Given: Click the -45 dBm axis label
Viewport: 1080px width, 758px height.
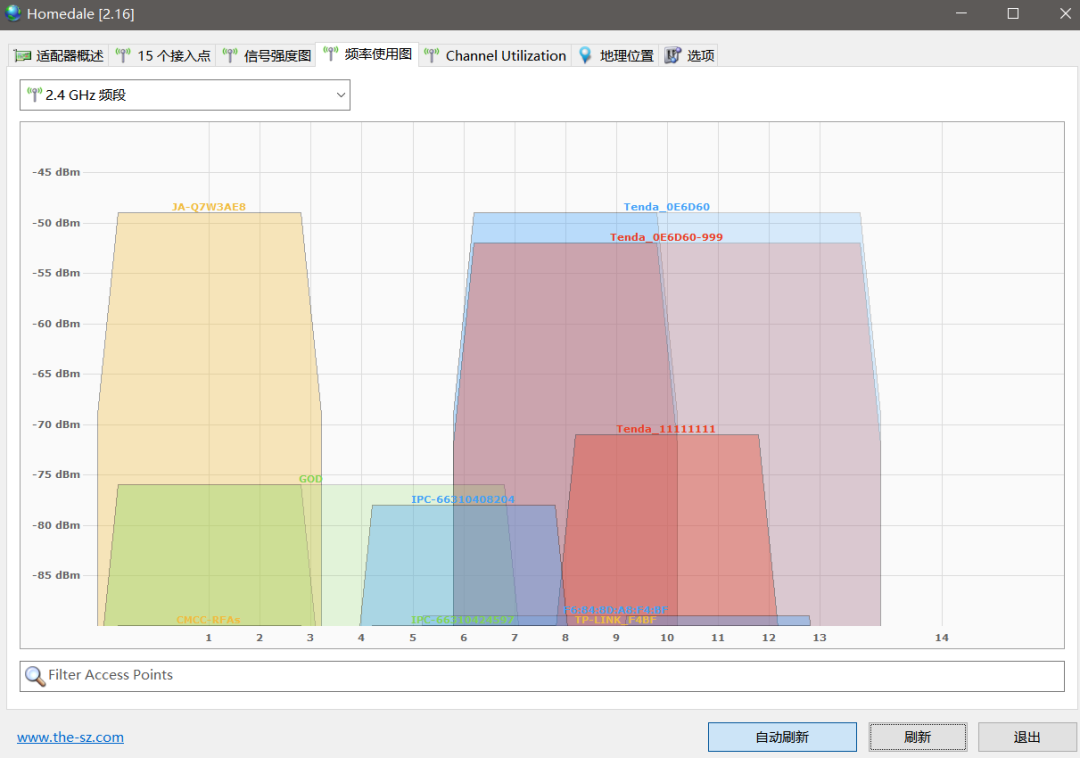Looking at the screenshot, I should pos(56,172).
